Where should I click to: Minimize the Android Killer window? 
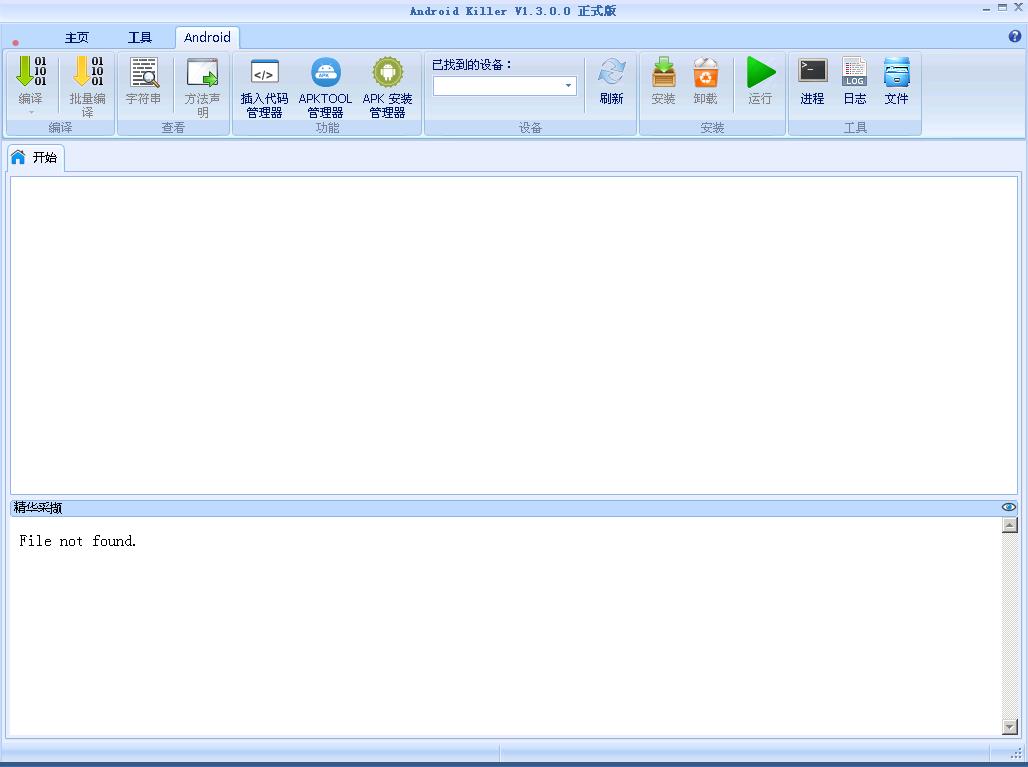(x=986, y=9)
